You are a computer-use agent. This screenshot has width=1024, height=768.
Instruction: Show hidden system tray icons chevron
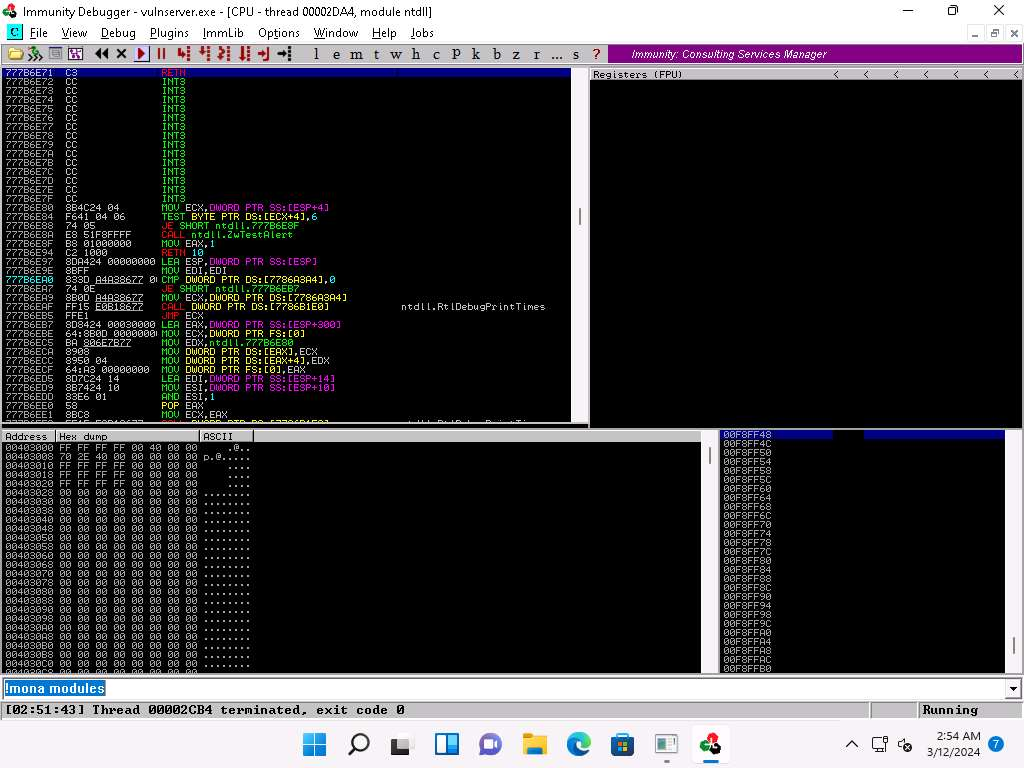point(852,744)
